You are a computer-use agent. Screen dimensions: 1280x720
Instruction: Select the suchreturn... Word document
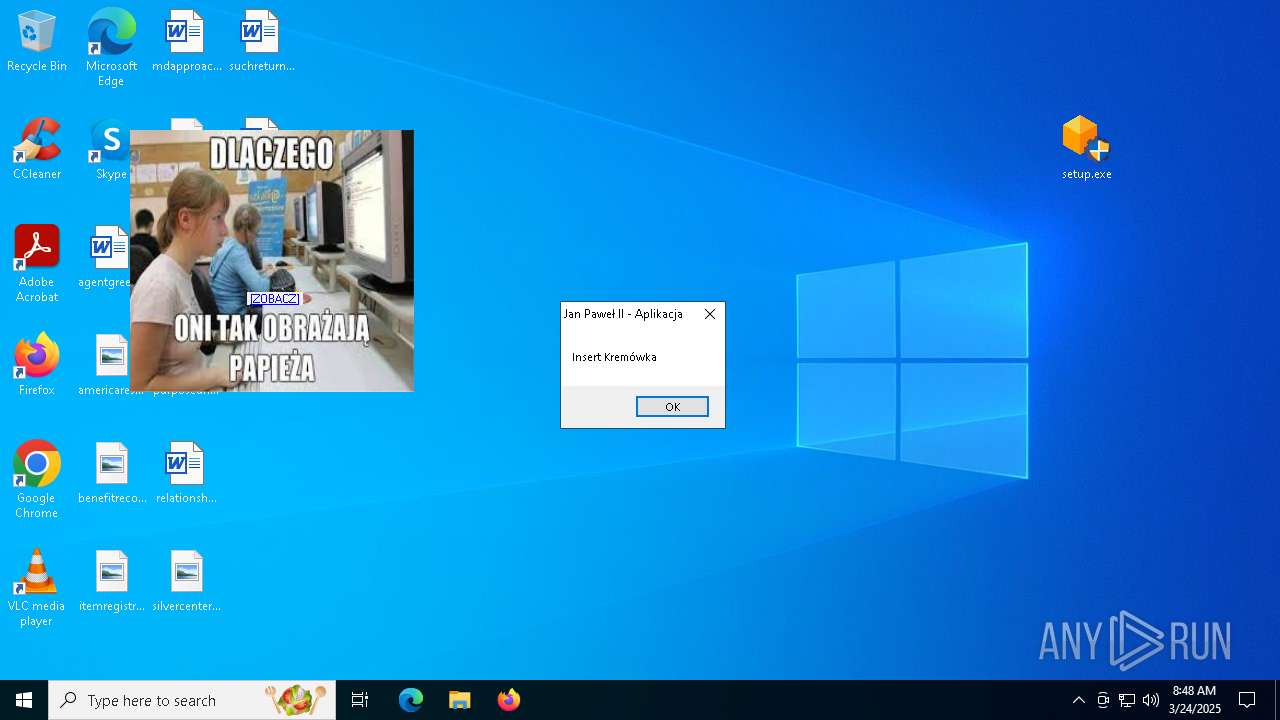(x=261, y=42)
